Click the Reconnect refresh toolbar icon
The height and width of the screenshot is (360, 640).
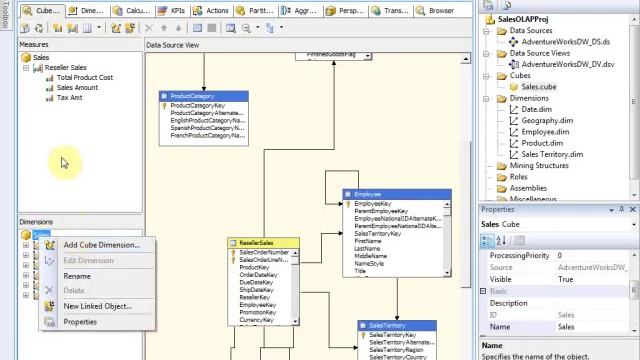[x=39, y=28]
